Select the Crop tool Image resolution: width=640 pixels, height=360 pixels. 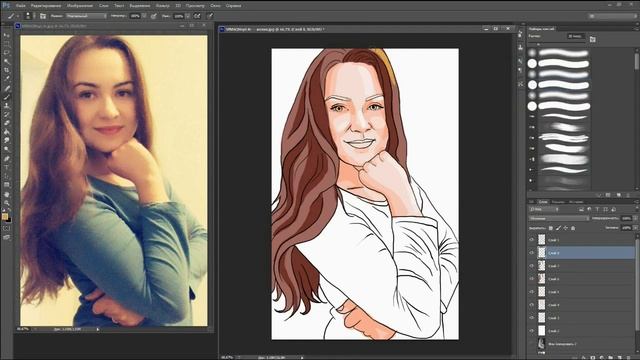pos(7,70)
